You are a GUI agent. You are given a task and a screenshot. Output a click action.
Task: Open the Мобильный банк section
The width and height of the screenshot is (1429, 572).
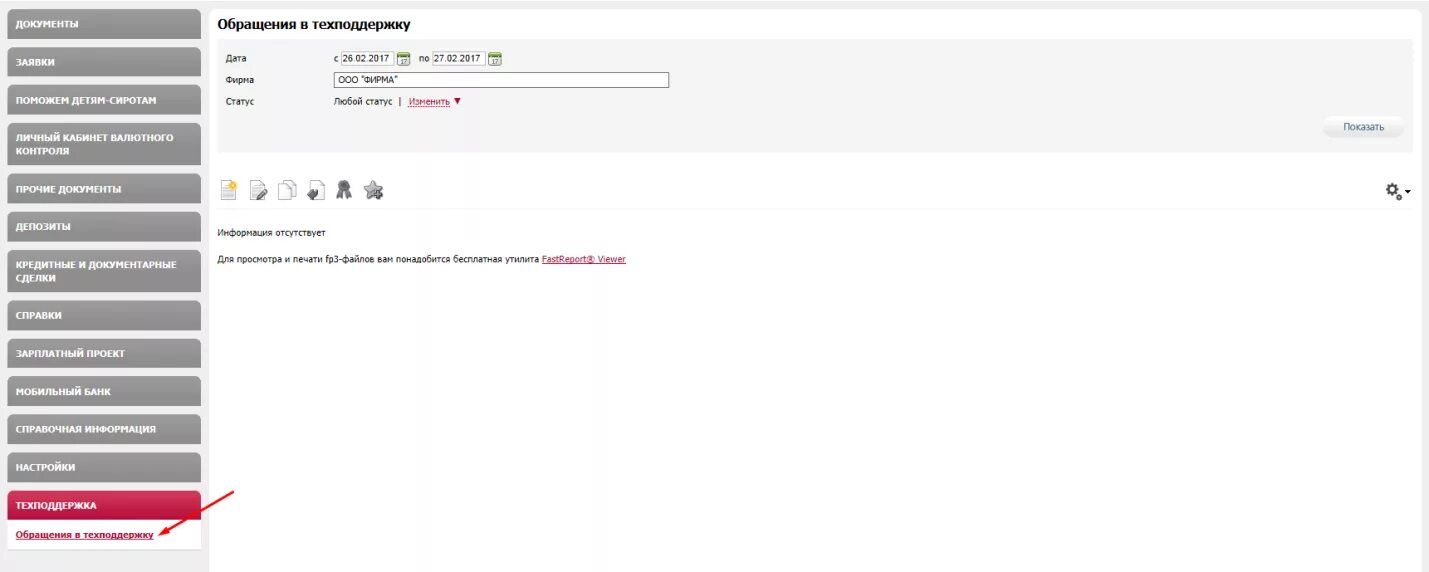104,391
